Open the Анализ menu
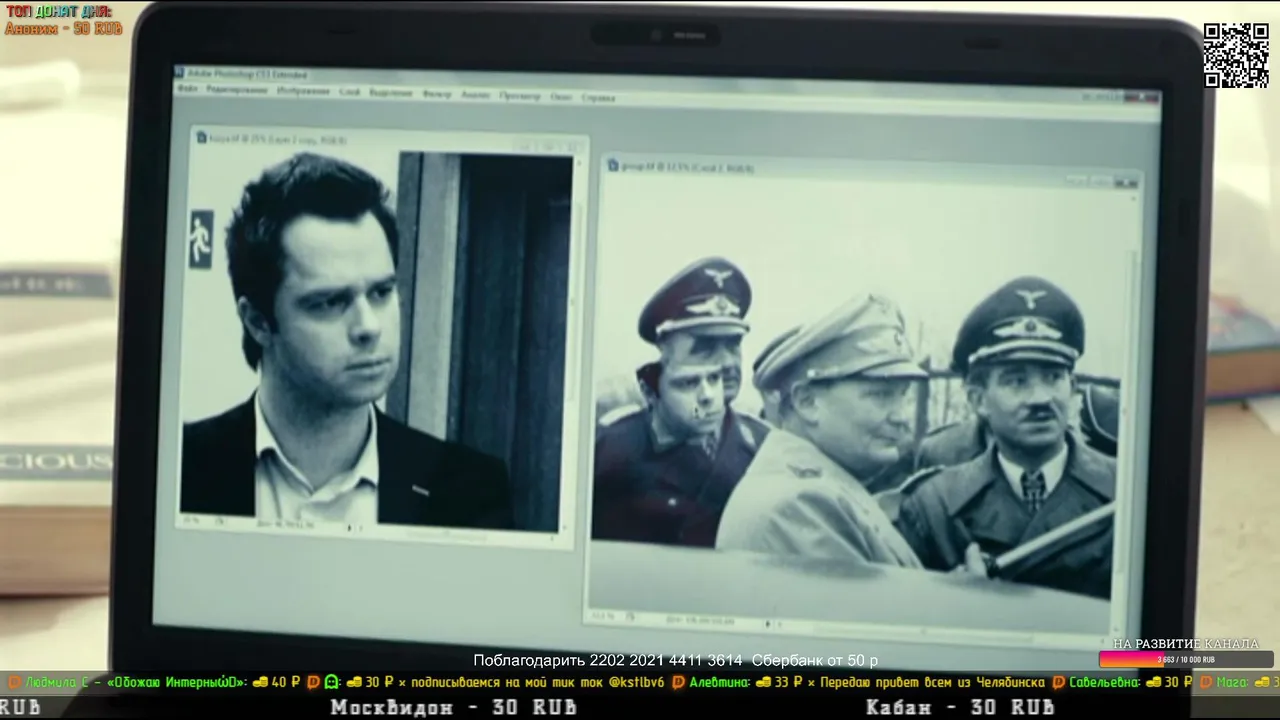The width and height of the screenshot is (1280, 720). click(x=476, y=95)
